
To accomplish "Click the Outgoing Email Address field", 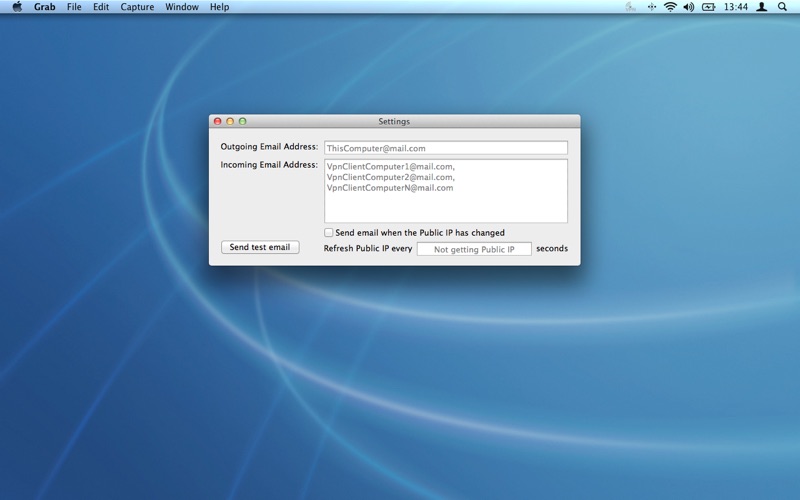I will 445,148.
